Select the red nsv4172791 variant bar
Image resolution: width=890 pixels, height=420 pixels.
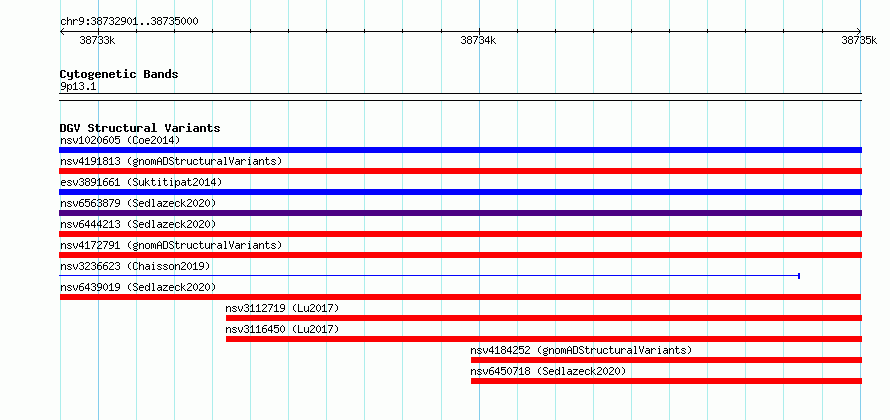tap(460, 255)
